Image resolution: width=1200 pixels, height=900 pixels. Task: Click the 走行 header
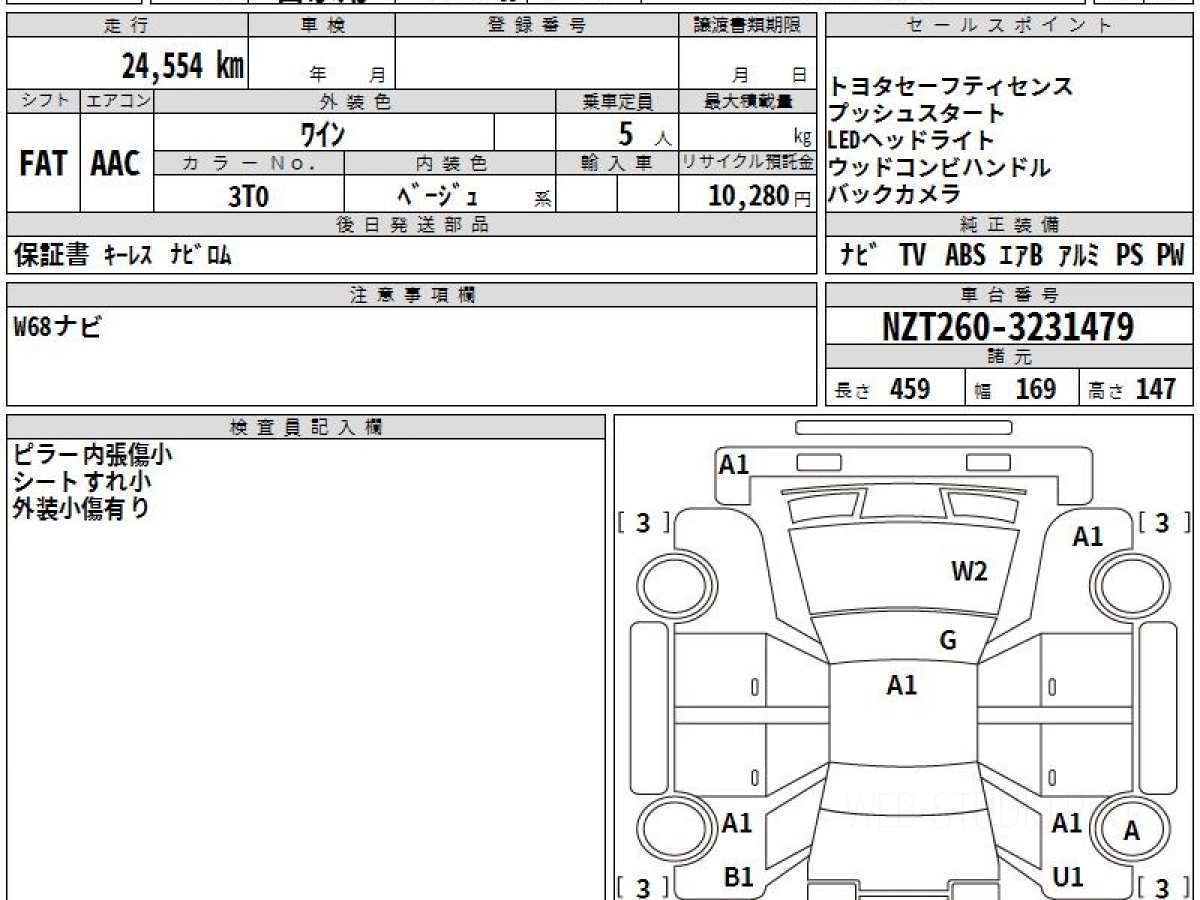coord(126,26)
